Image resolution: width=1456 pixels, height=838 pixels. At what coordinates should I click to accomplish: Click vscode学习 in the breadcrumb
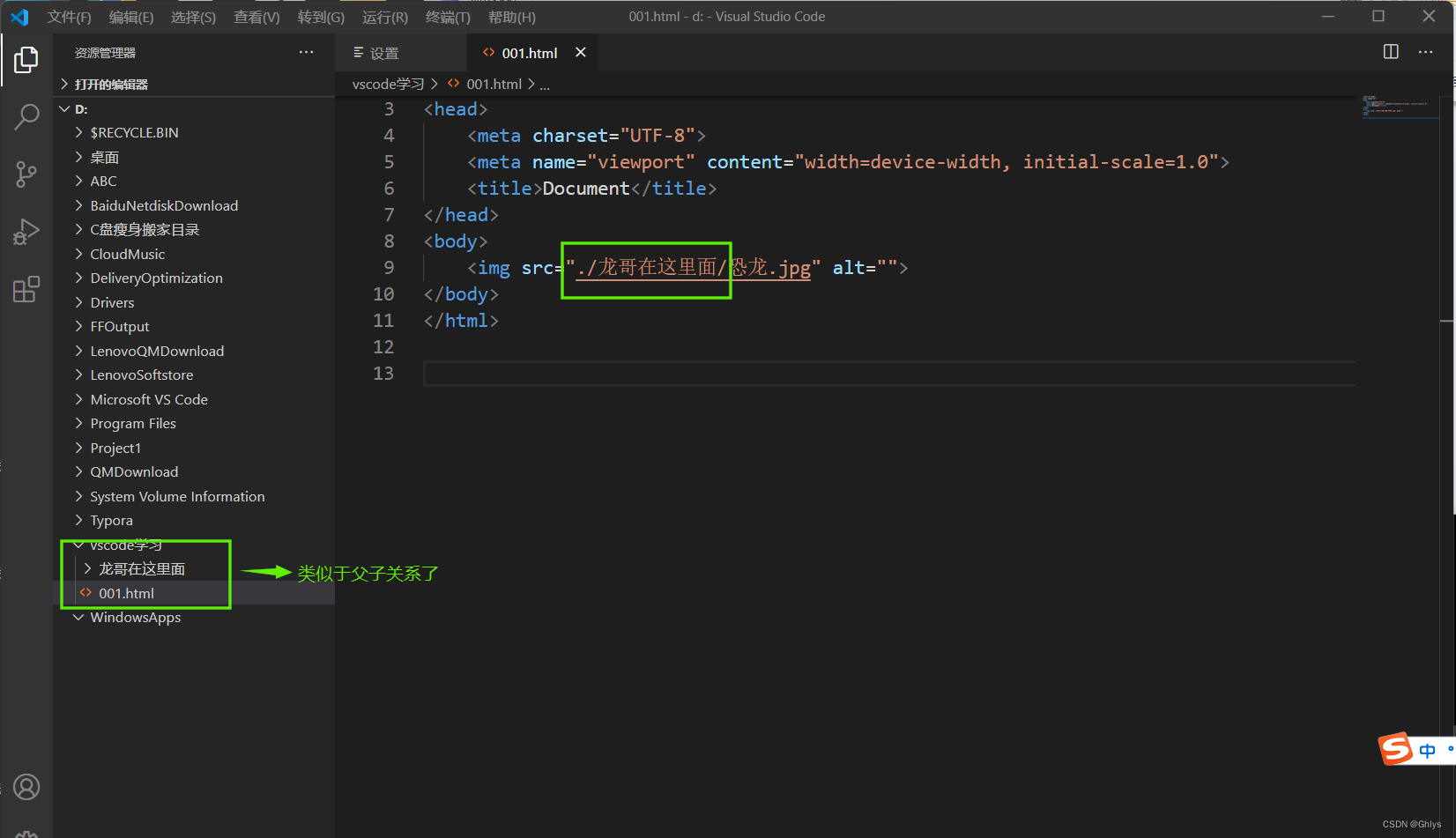pyautogui.click(x=388, y=84)
